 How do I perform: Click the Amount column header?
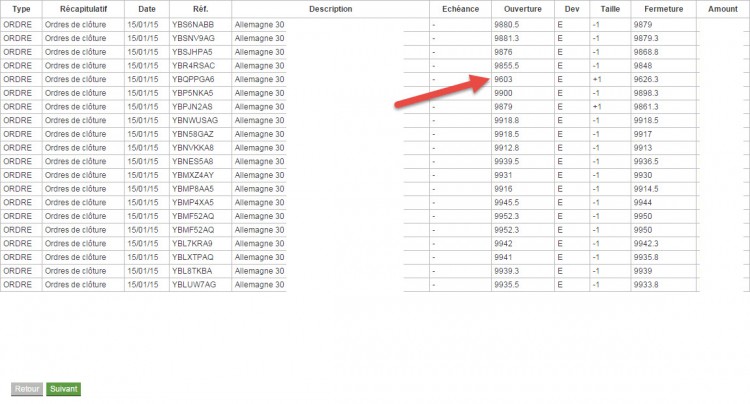[723, 9]
